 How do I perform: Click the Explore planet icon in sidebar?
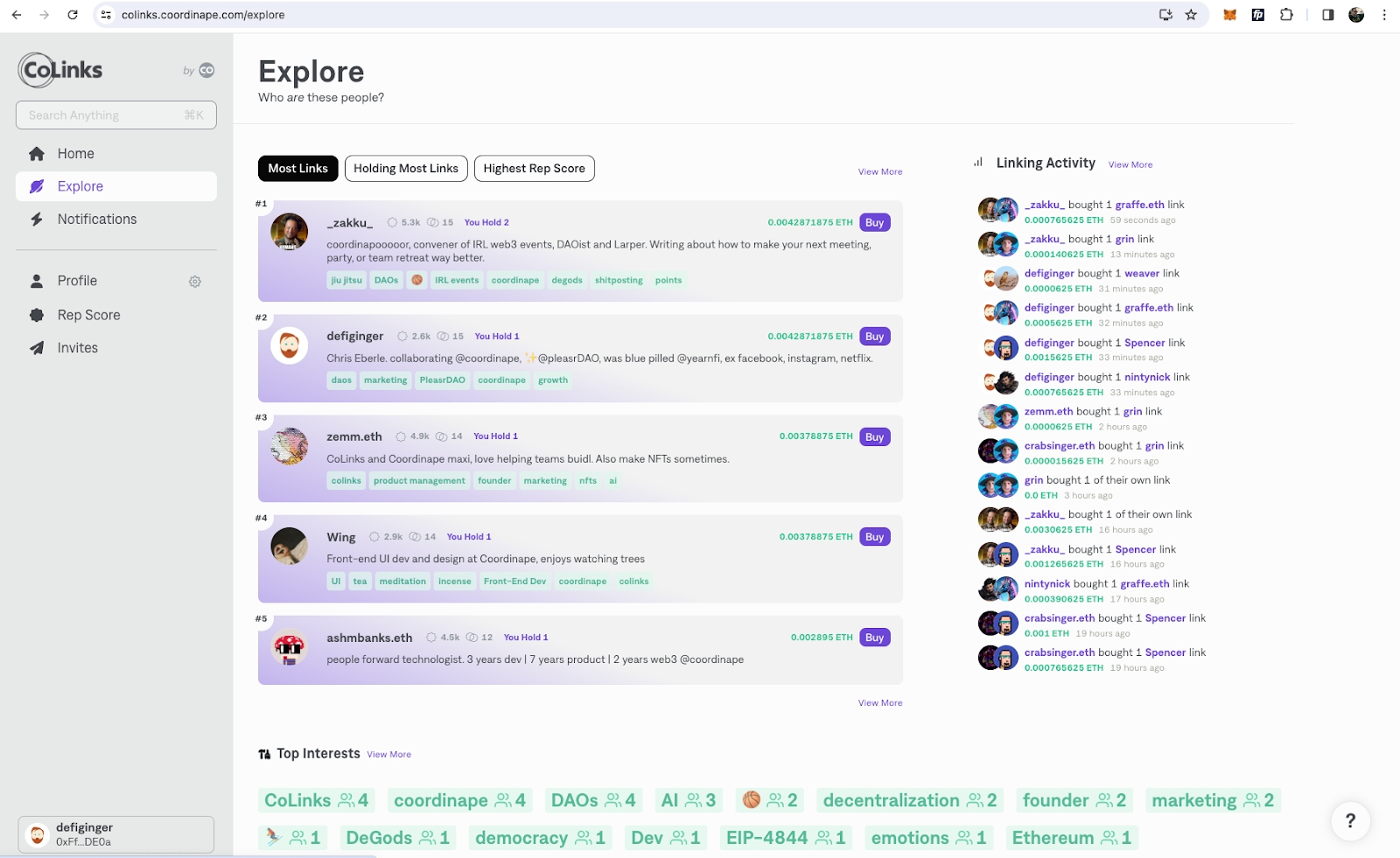coord(37,186)
